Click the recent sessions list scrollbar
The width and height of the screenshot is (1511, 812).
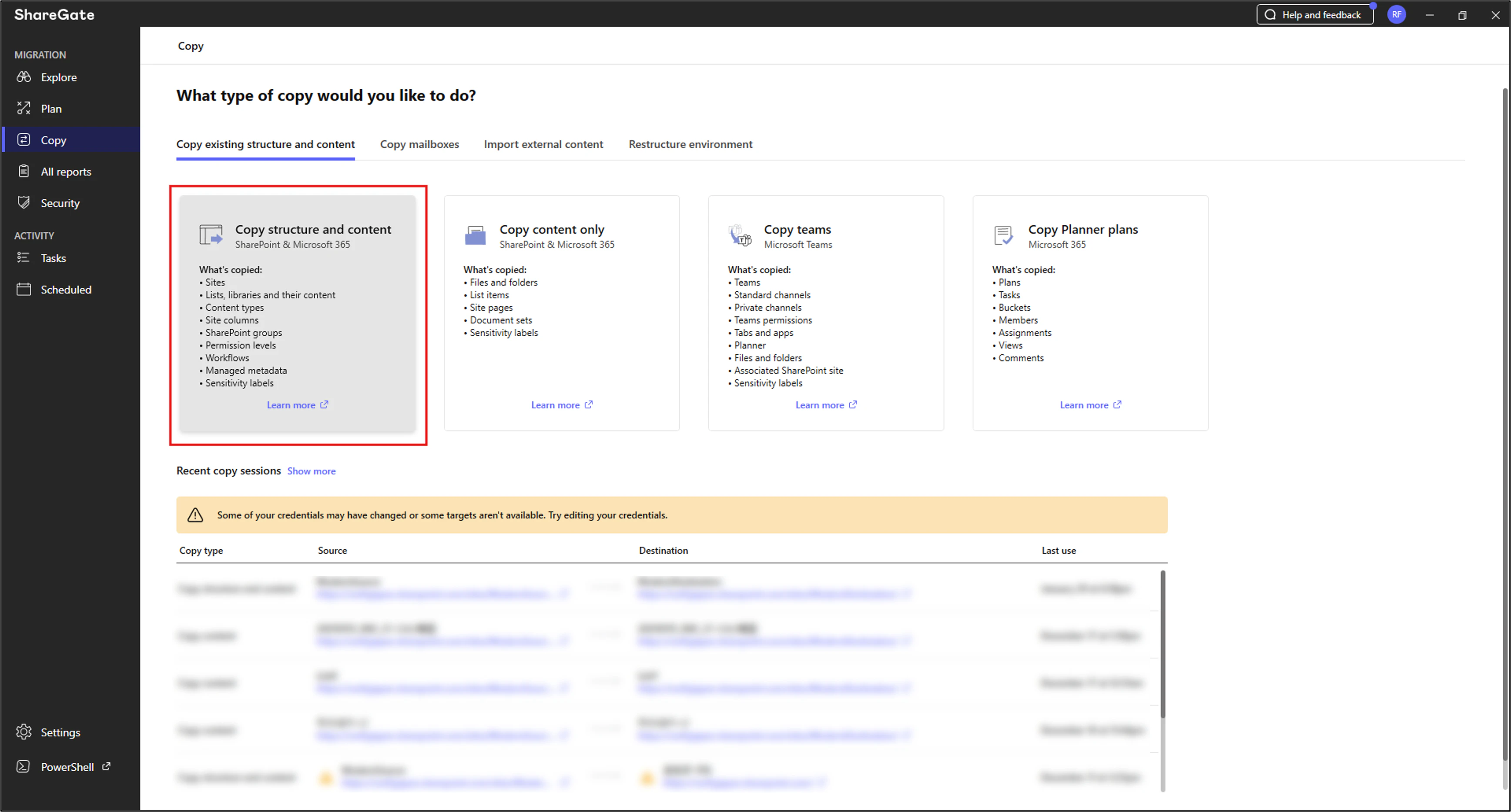point(1163,644)
